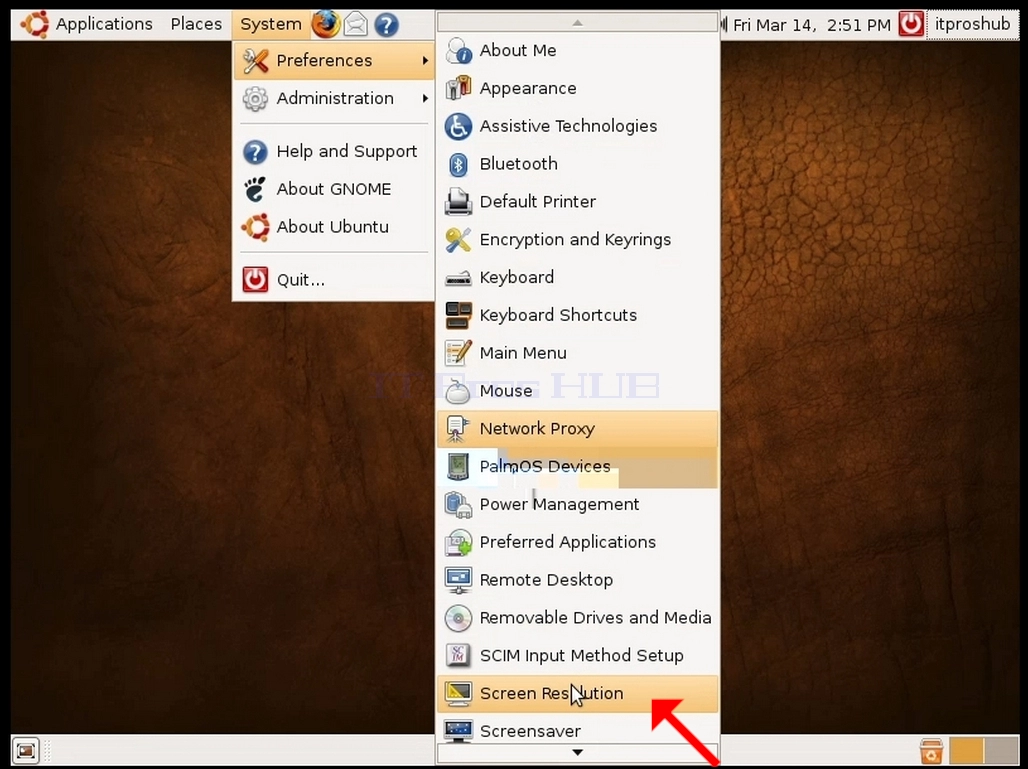The image size is (1028, 769).
Task: Click the Preferred Applications icon
Action: pyautogui.click(x=458, y=542)
